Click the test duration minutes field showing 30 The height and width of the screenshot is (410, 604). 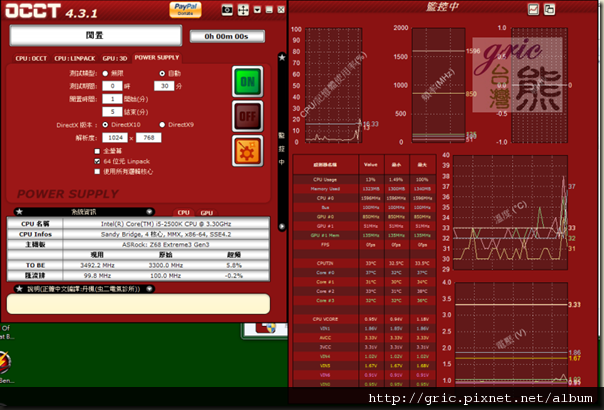pos(164,86)
